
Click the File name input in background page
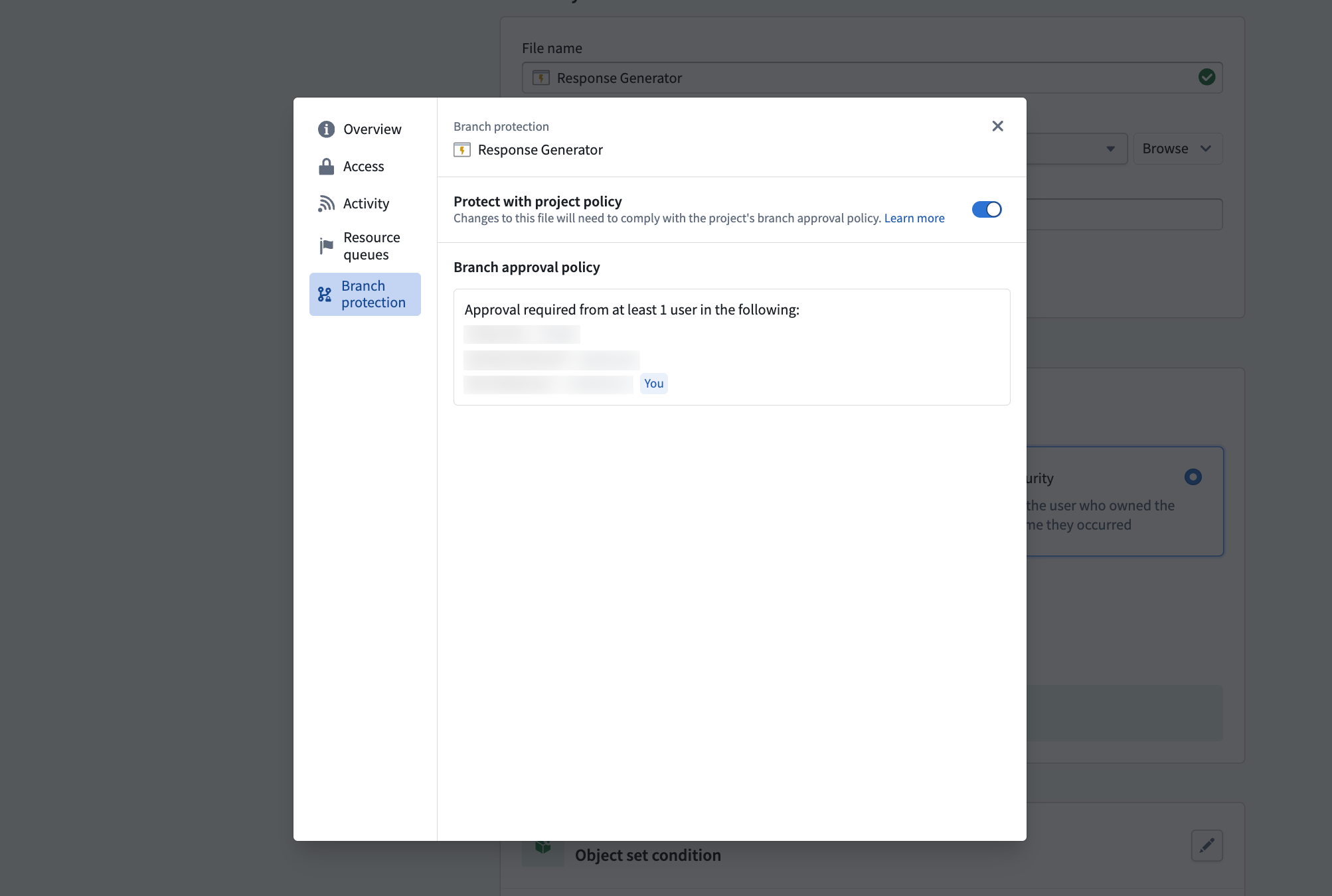tap(872, 78)
